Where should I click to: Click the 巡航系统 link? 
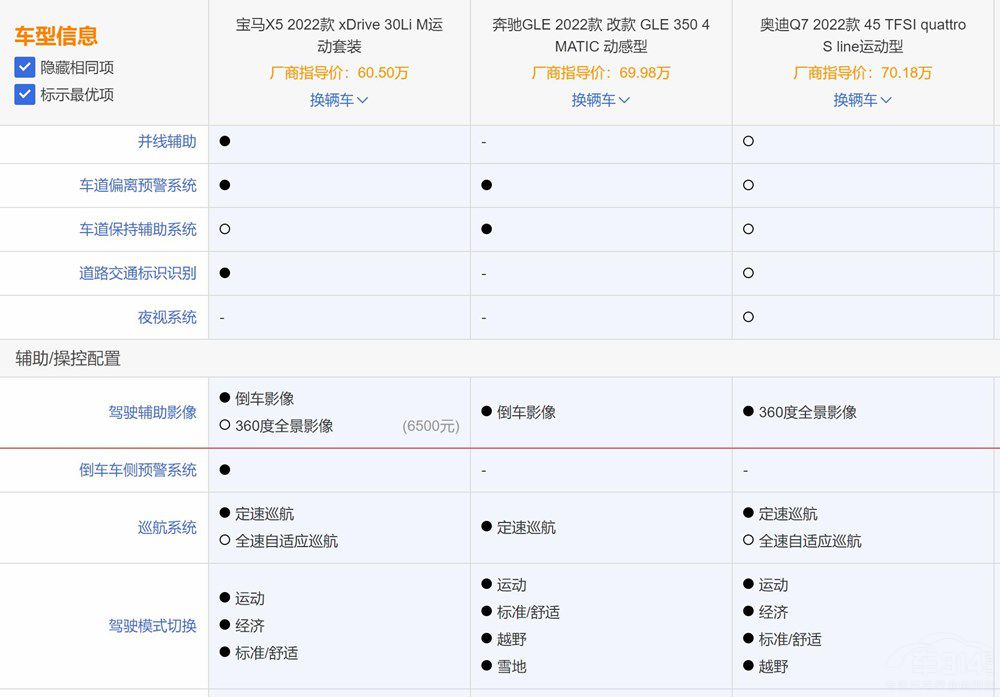pos(167,527)
